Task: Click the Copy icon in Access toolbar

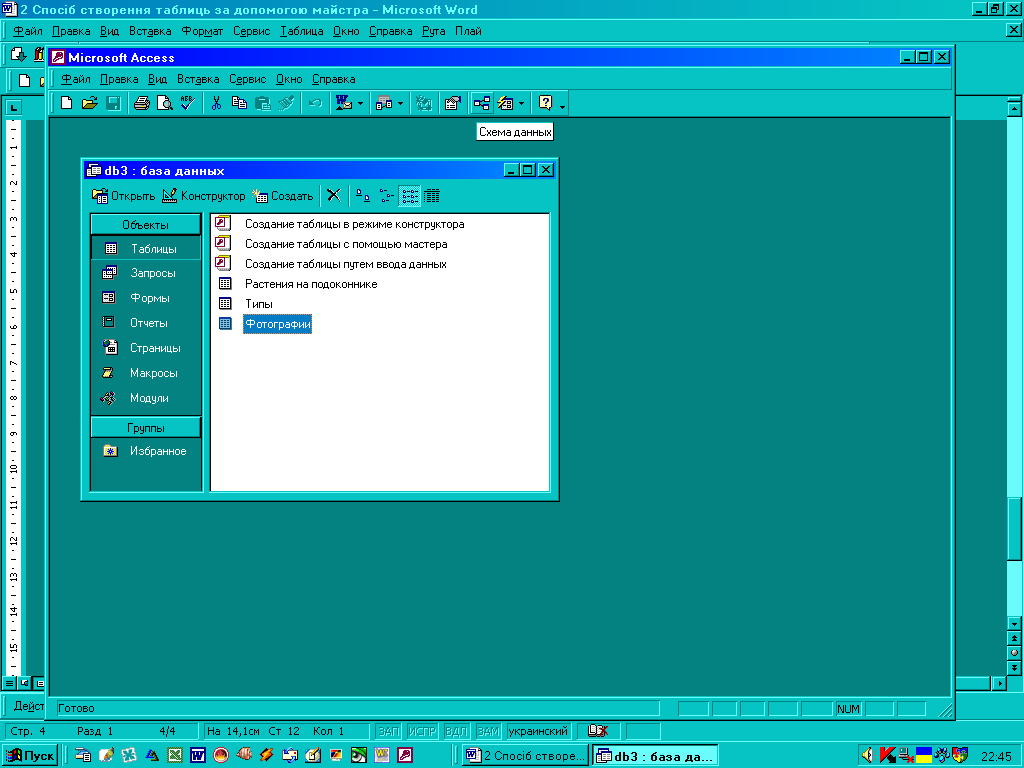Action: (239, 103)
